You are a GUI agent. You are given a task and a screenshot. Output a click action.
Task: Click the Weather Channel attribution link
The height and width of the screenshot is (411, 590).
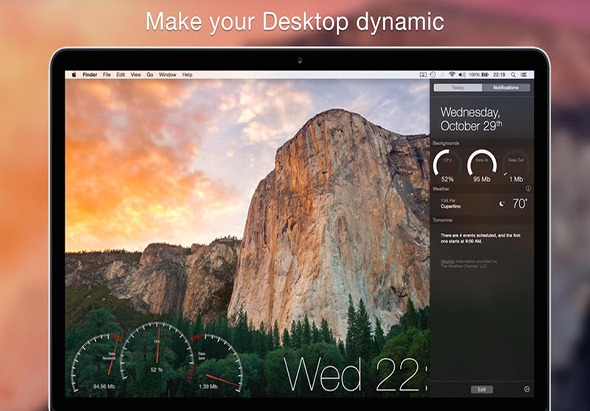(468, 263)
